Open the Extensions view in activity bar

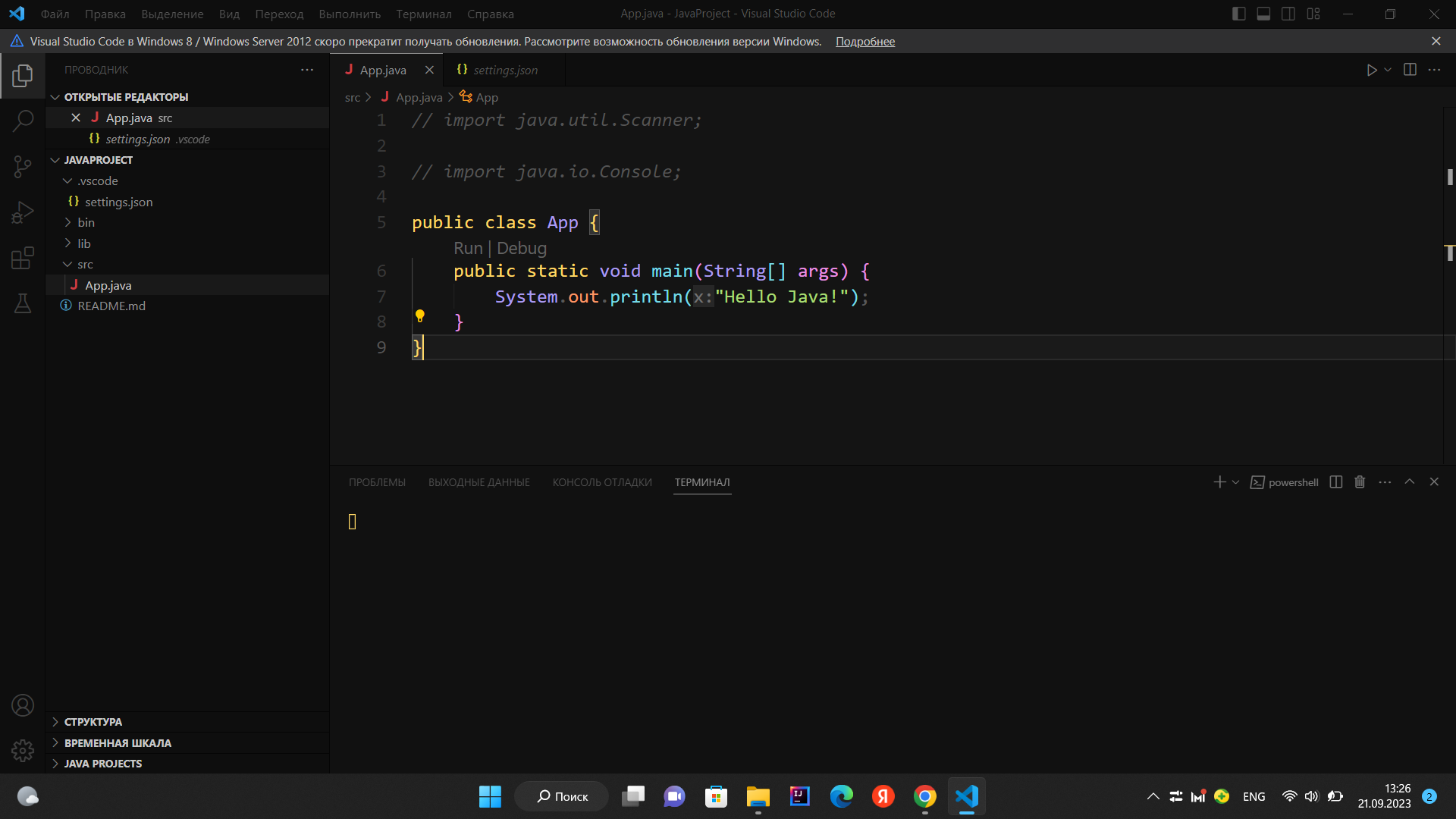click(x=23, y=258)
